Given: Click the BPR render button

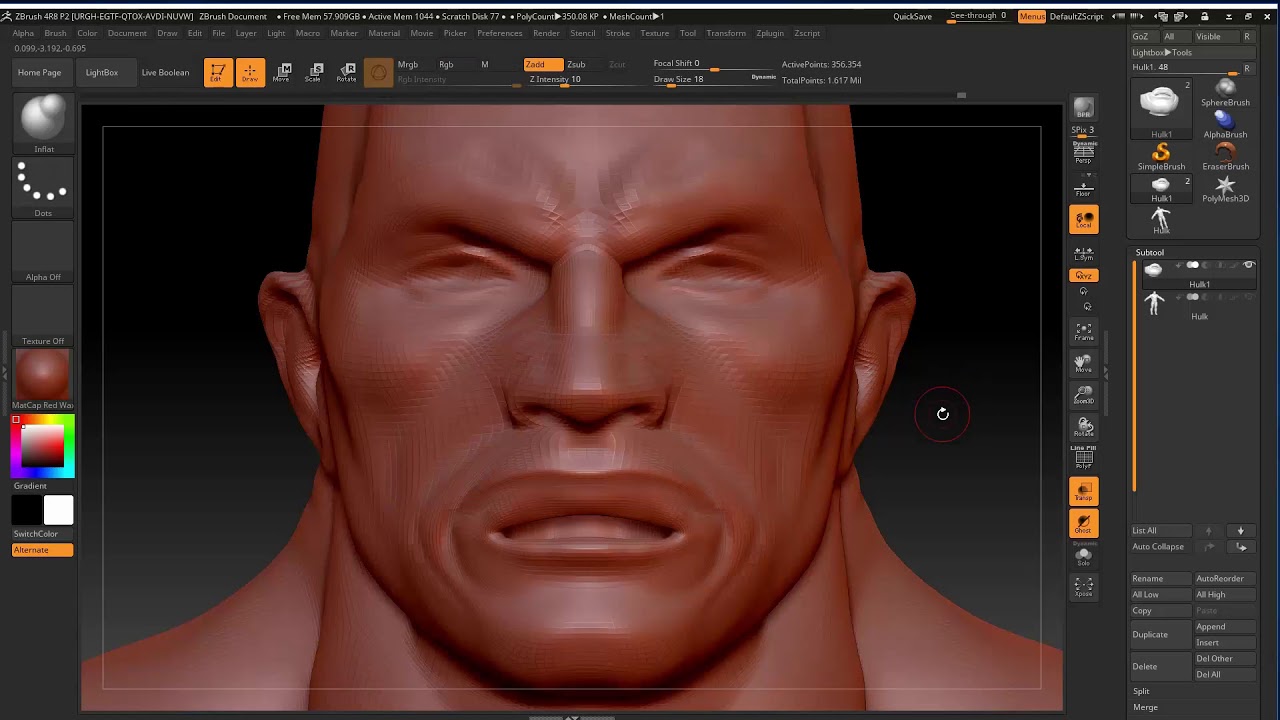Looking at the screenshot, I should [x=1084, y=108].
